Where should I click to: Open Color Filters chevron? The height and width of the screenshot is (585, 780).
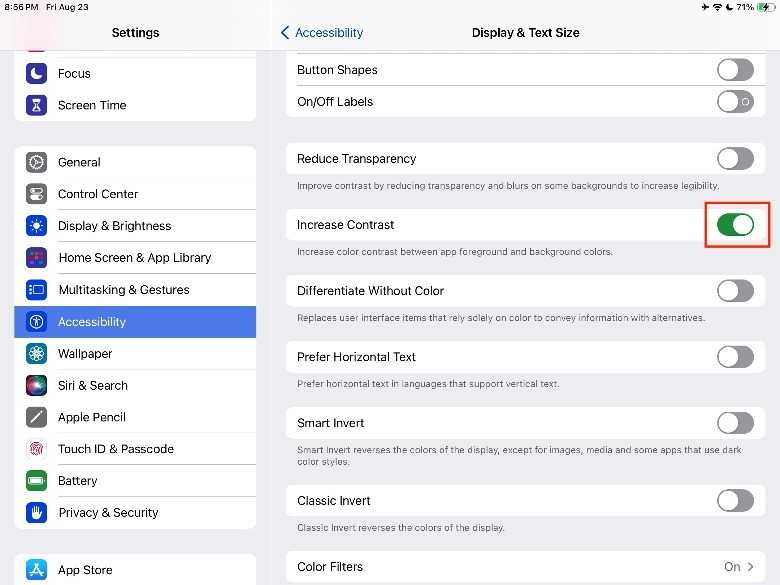[752, 567]
